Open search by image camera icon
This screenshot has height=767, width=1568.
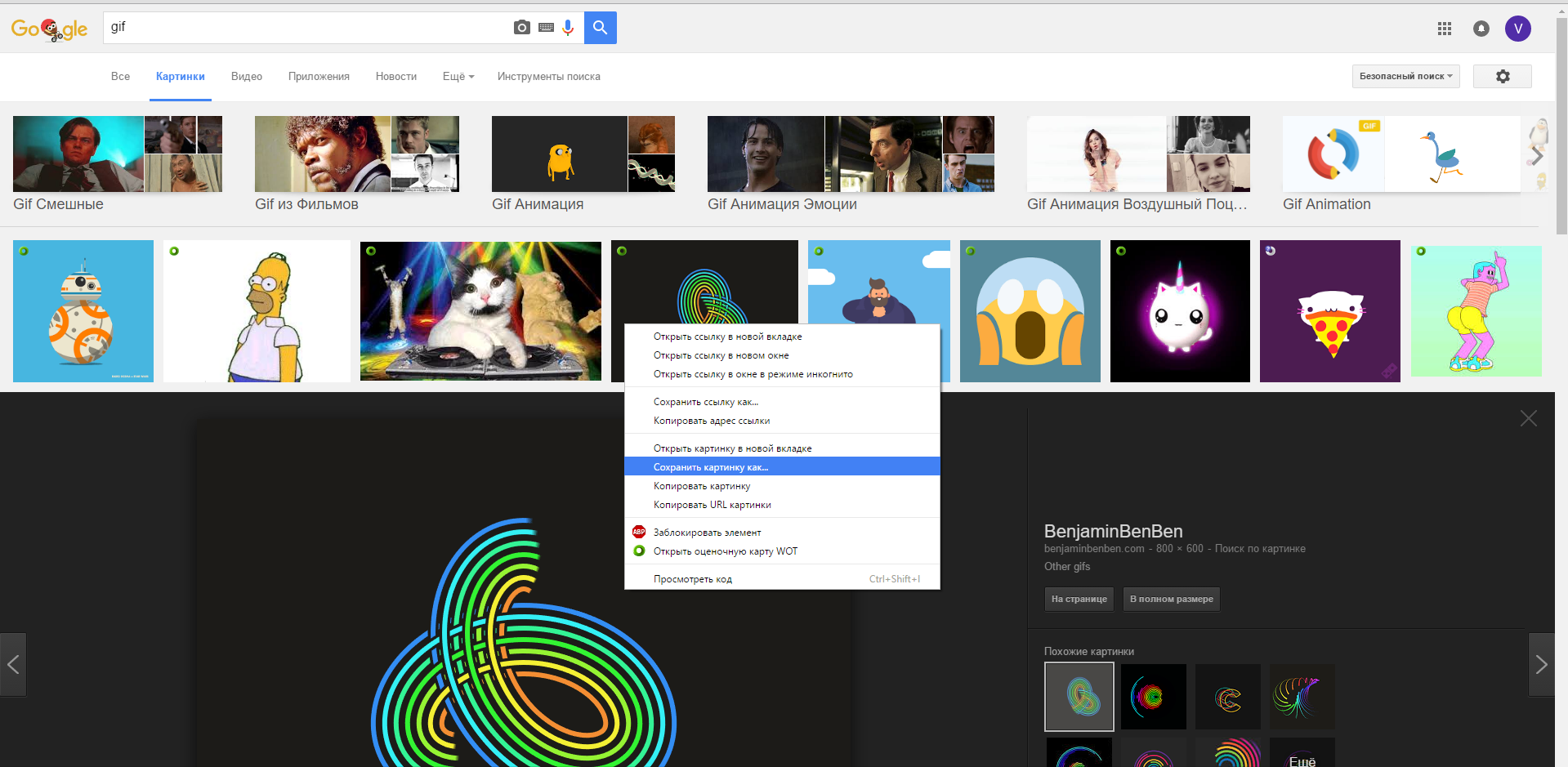[521, 28]
